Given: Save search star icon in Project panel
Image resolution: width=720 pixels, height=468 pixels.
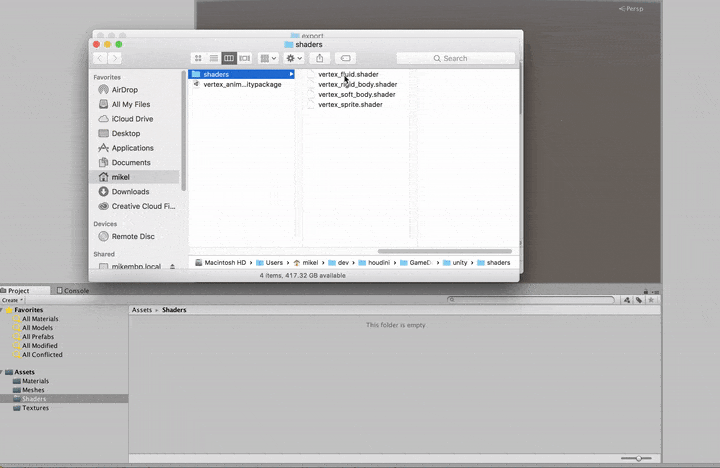Looking at the screenshot, I should tap(651, 299).
